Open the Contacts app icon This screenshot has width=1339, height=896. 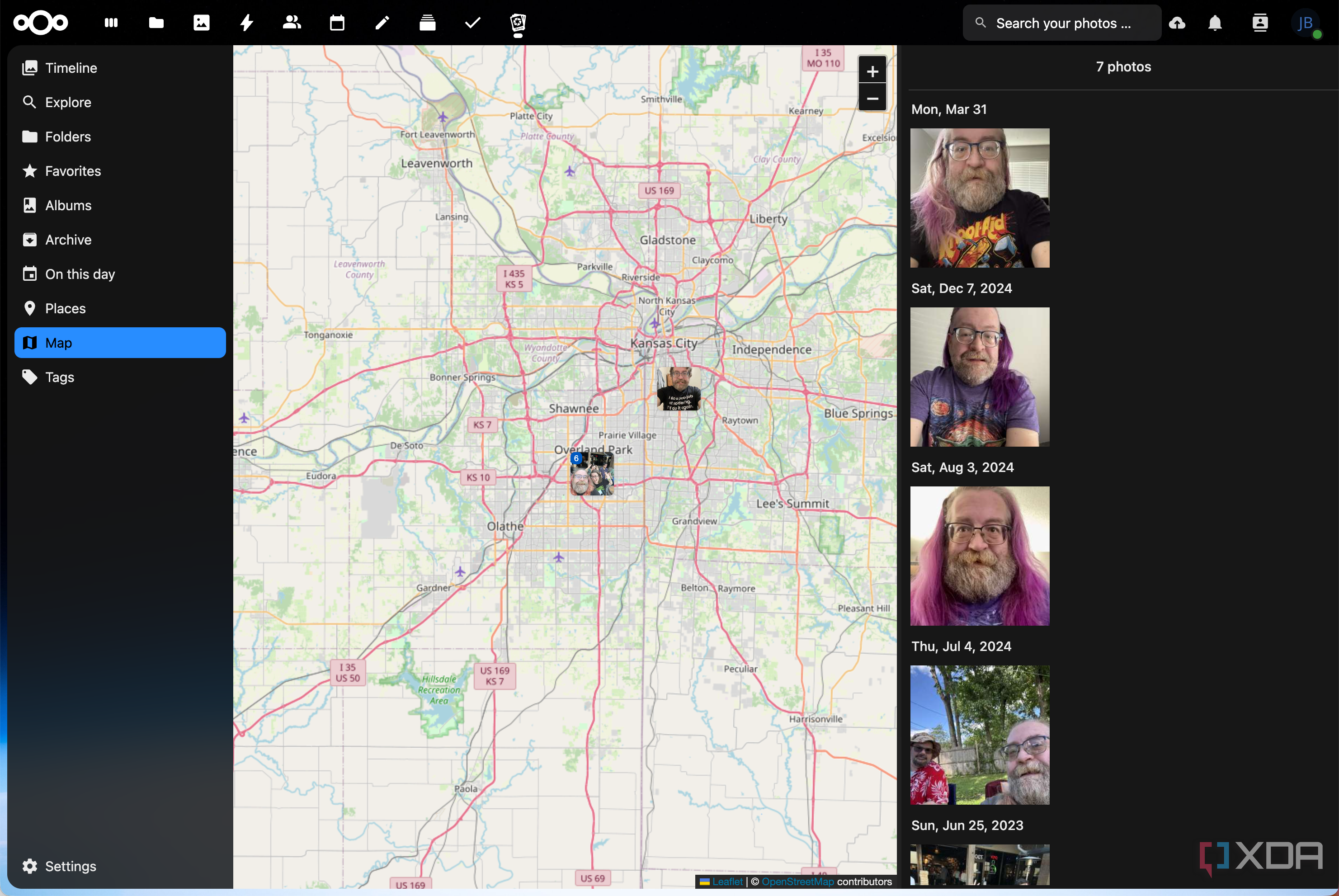point(292,23)
